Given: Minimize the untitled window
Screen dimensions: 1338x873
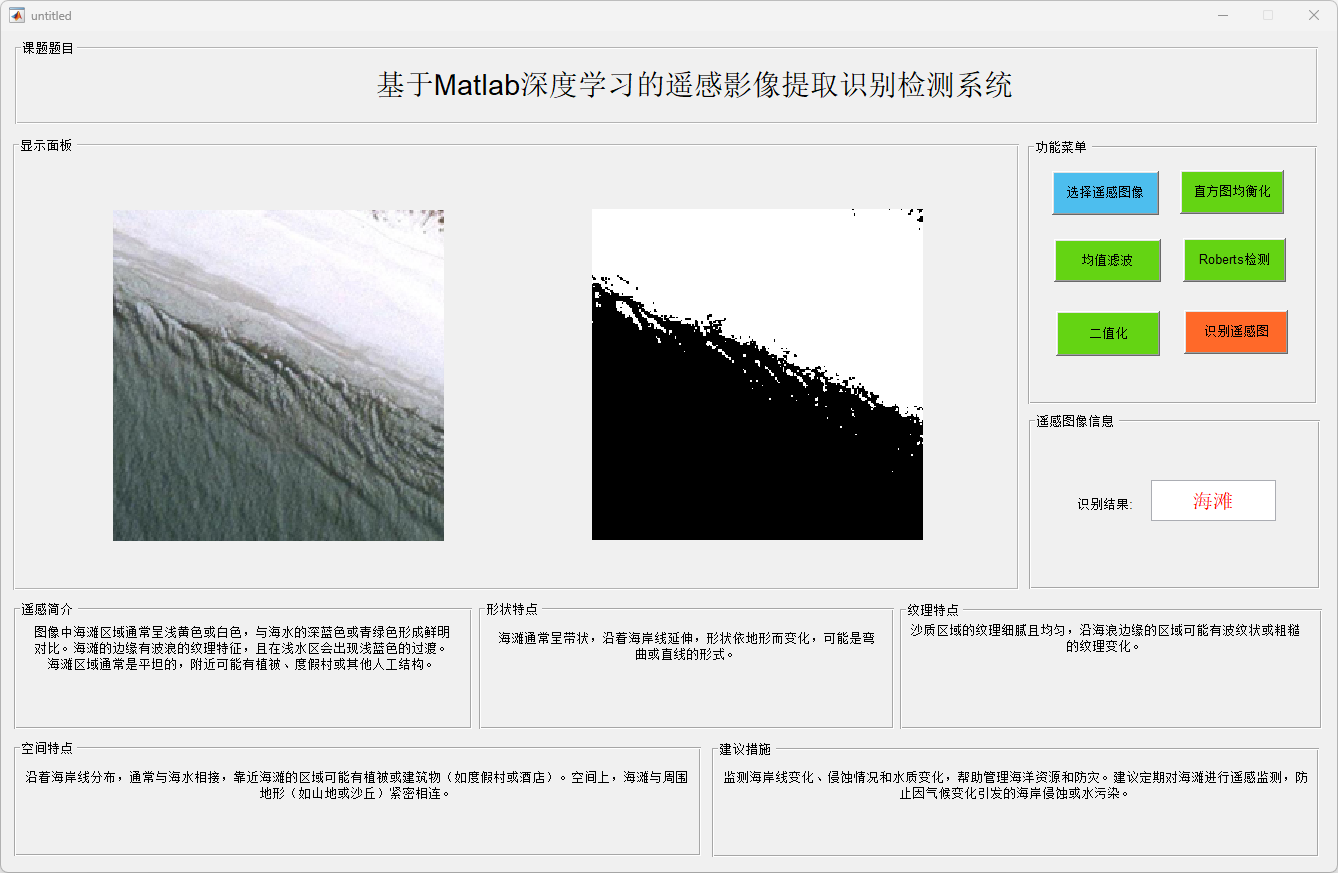Looking at the screenshot, I should tap(1223, 15).
